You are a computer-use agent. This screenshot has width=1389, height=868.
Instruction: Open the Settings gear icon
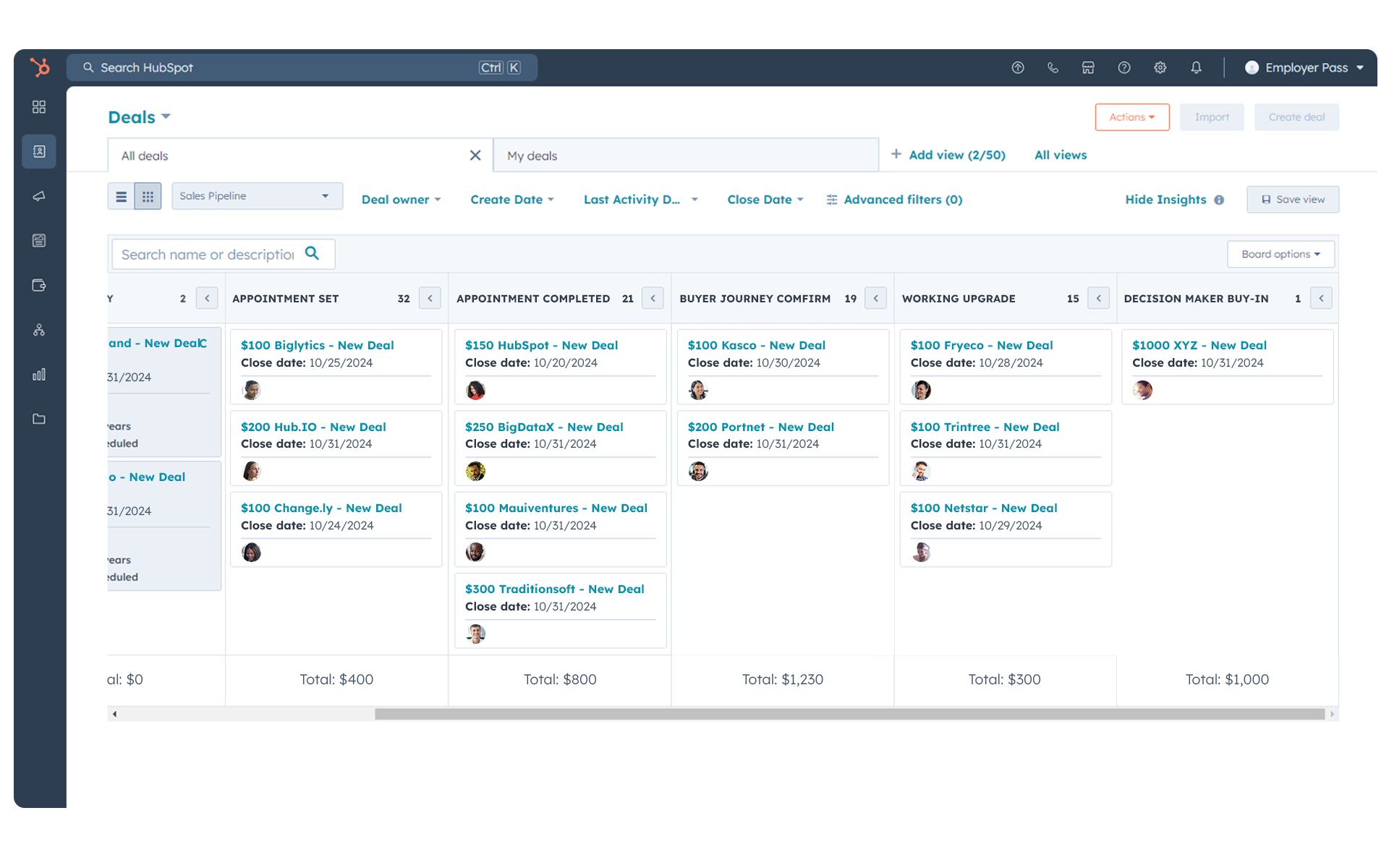[1160, 67]
